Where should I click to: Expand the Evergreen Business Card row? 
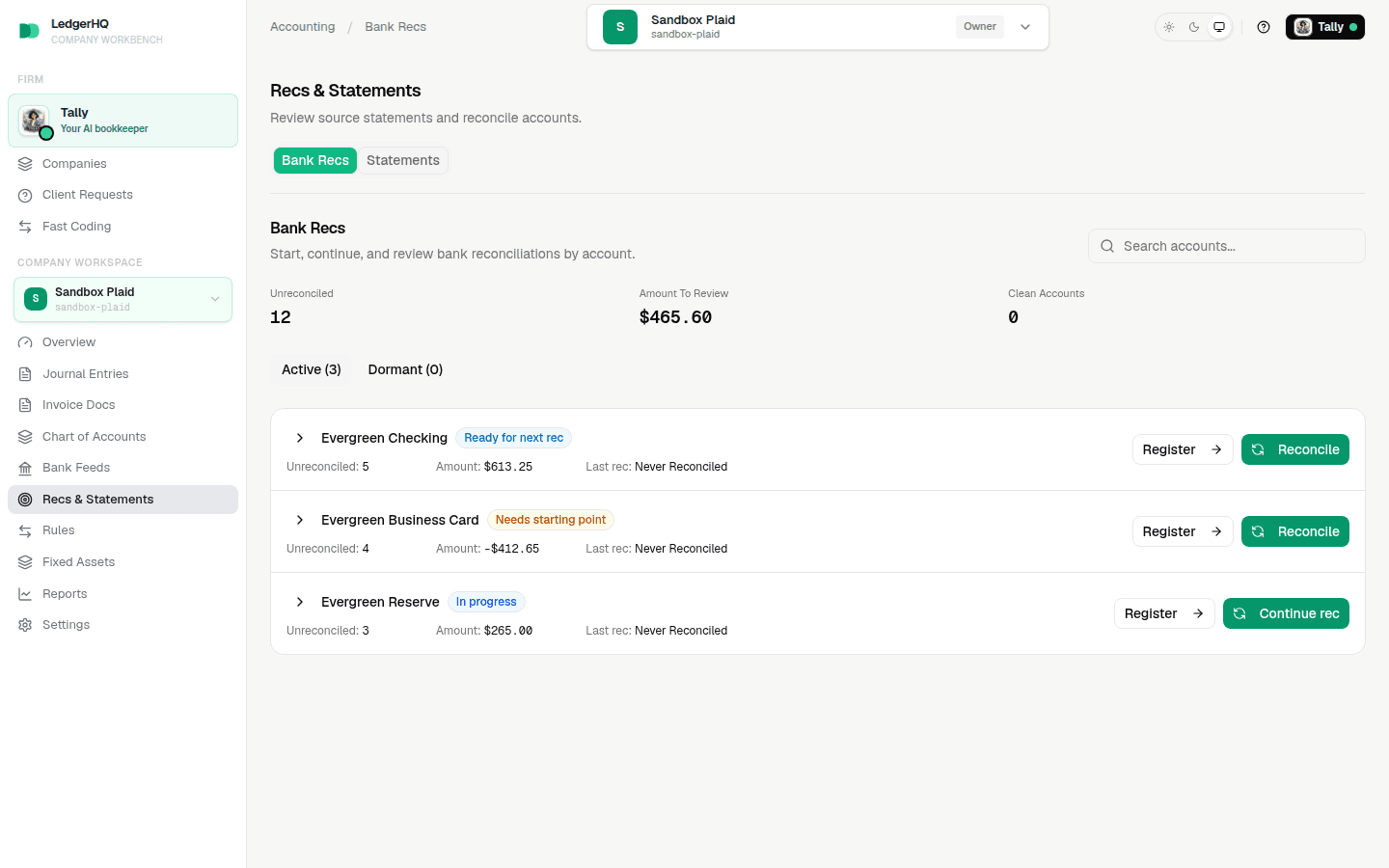click(300, 520)
